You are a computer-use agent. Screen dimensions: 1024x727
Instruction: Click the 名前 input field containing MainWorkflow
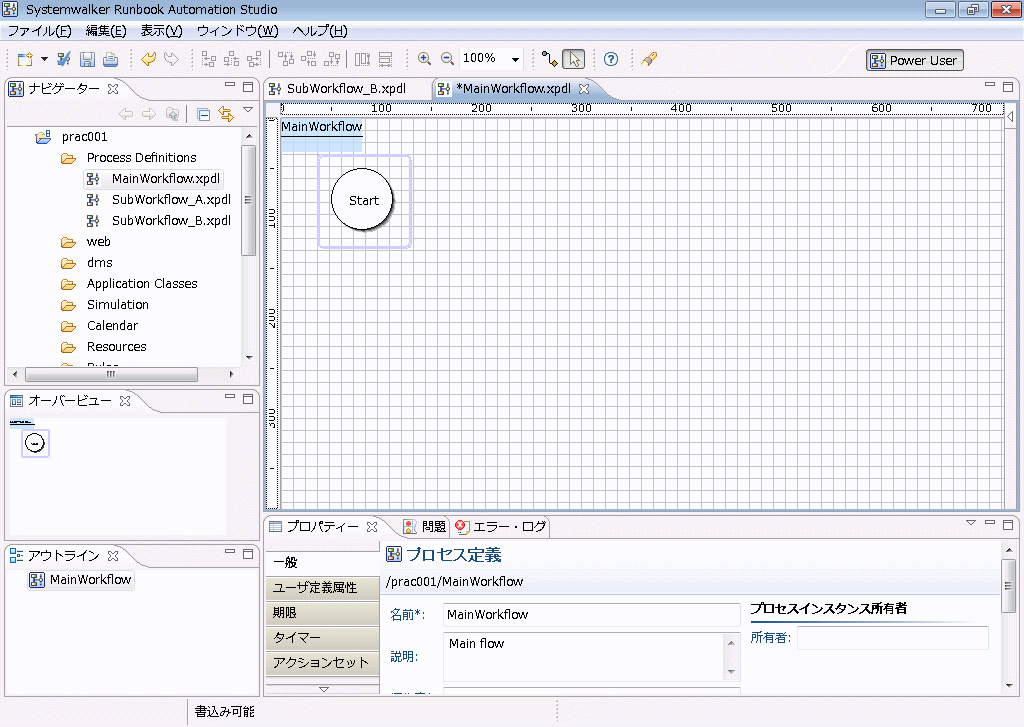(592, 615)
